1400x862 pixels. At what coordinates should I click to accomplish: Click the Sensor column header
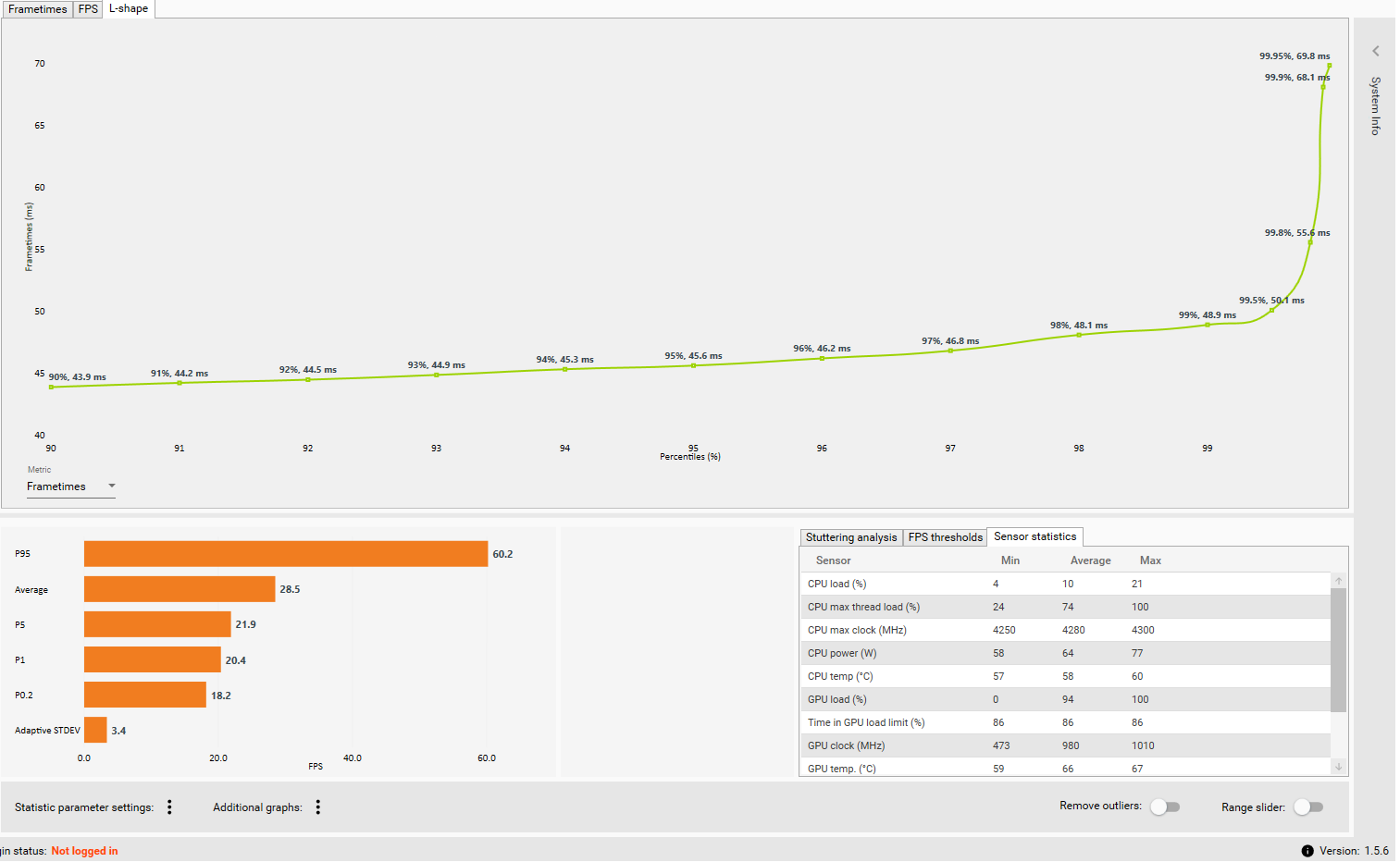pos(833,560)
